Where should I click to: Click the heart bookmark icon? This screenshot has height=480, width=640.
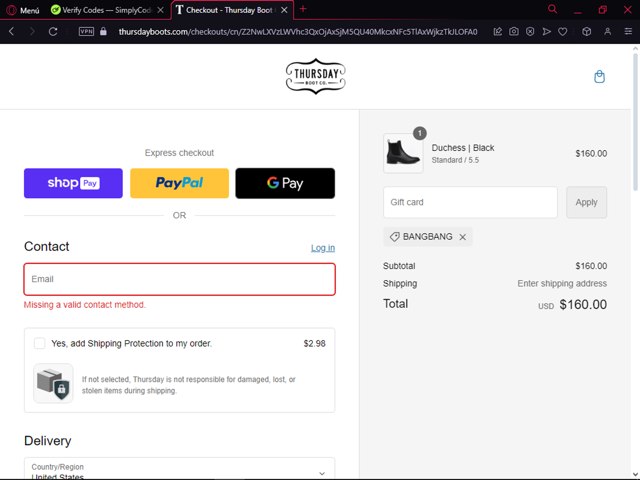562,31
